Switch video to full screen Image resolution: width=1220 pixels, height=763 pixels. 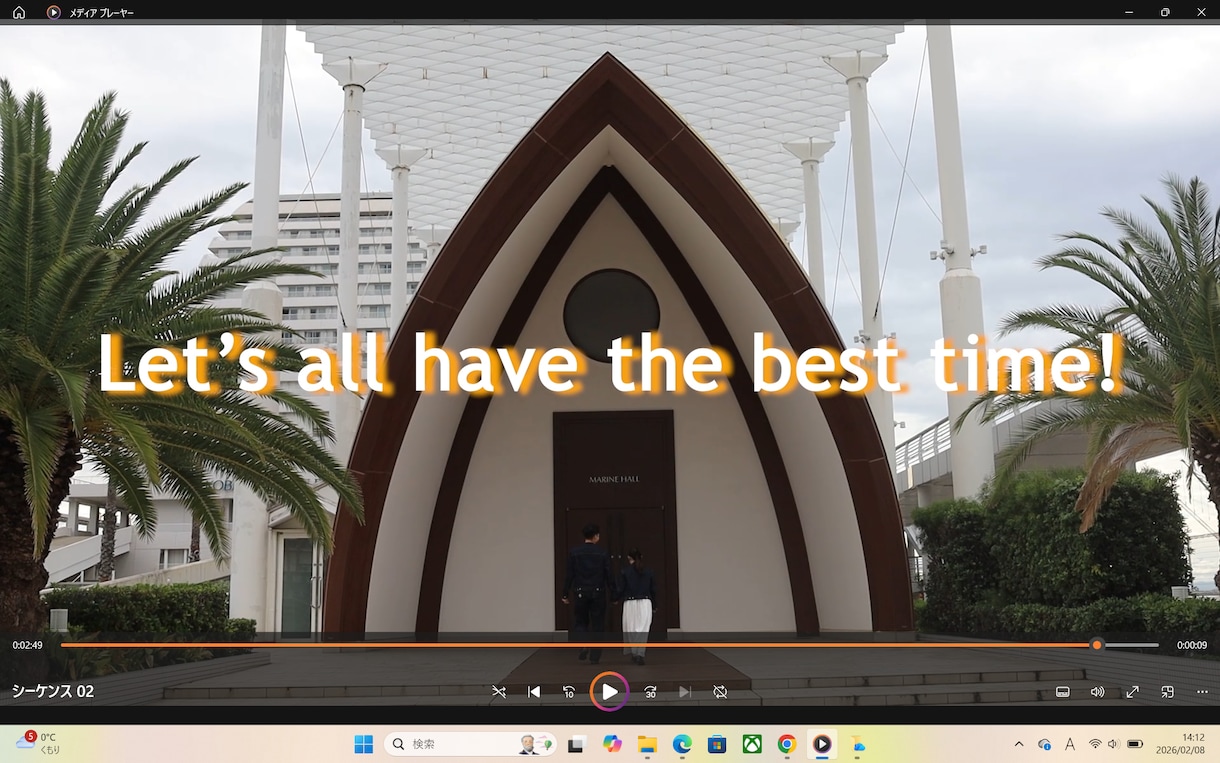coord(1133,692)
